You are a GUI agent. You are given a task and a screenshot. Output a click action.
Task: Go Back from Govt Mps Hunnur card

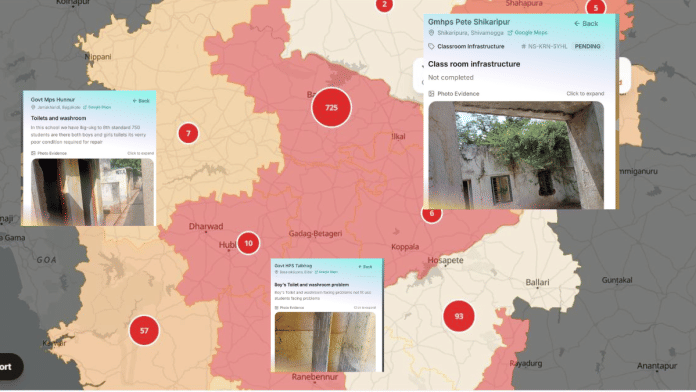(141, 101)
